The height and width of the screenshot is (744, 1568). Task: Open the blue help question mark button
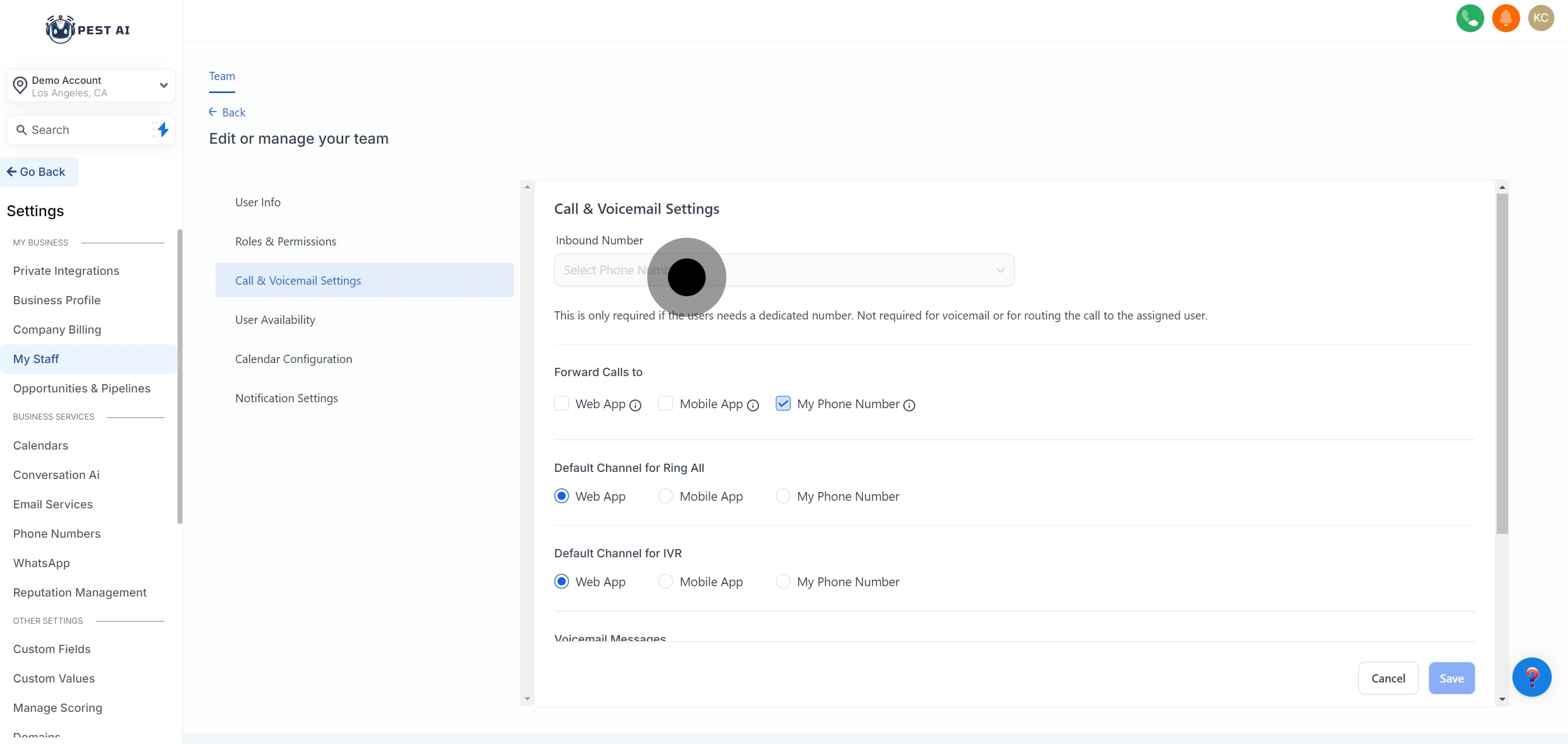click(1531, 677)
